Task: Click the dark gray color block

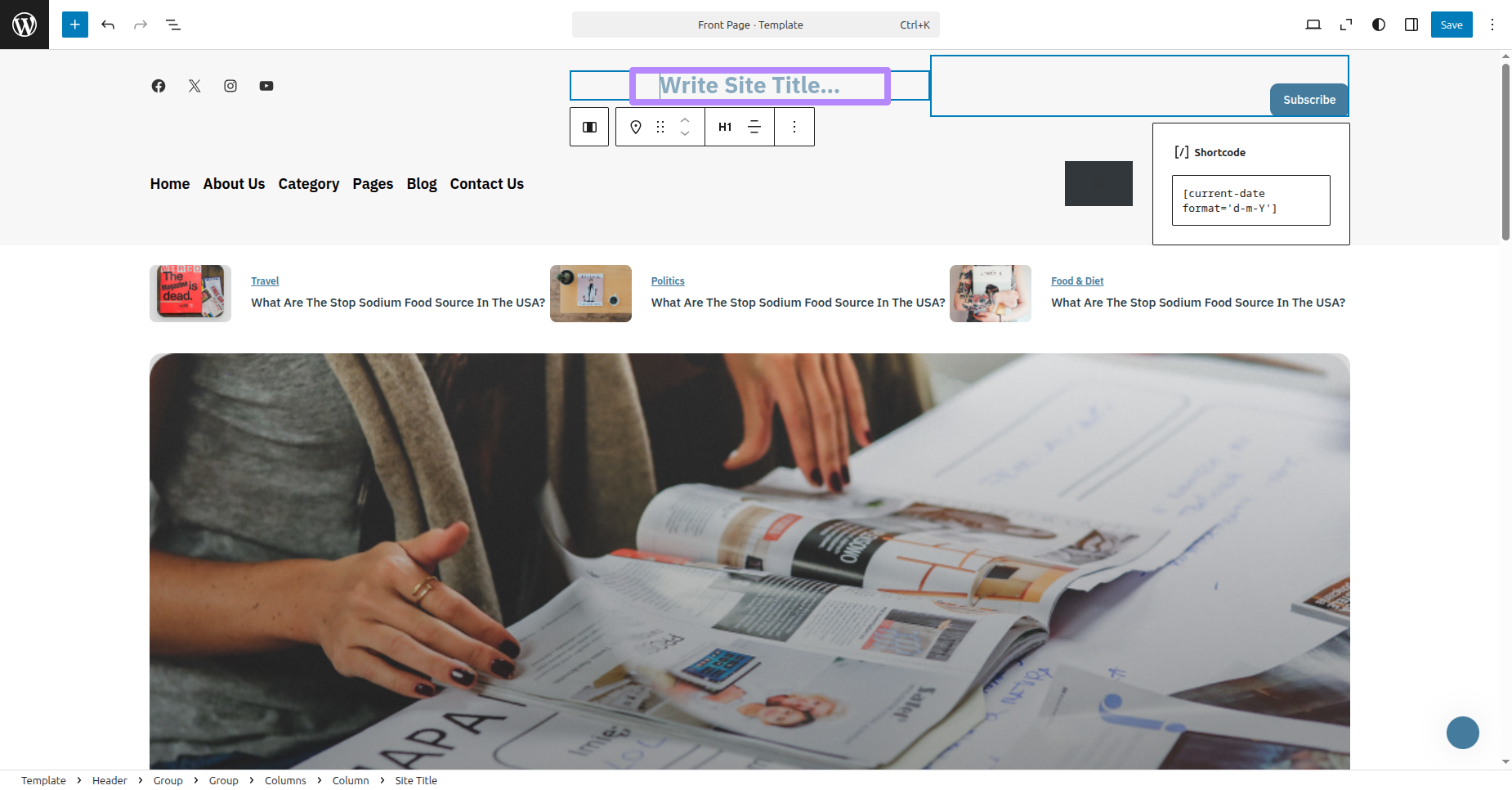Action: point(1098,183)
